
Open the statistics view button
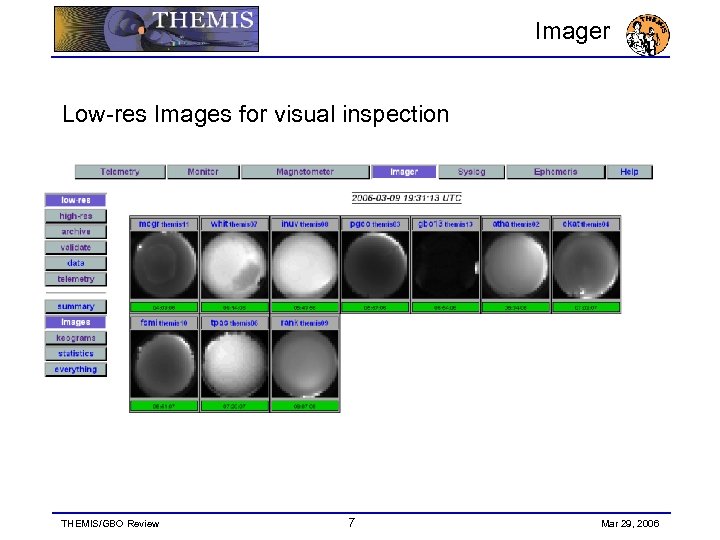pyautogui.click(x=76, y=354)
